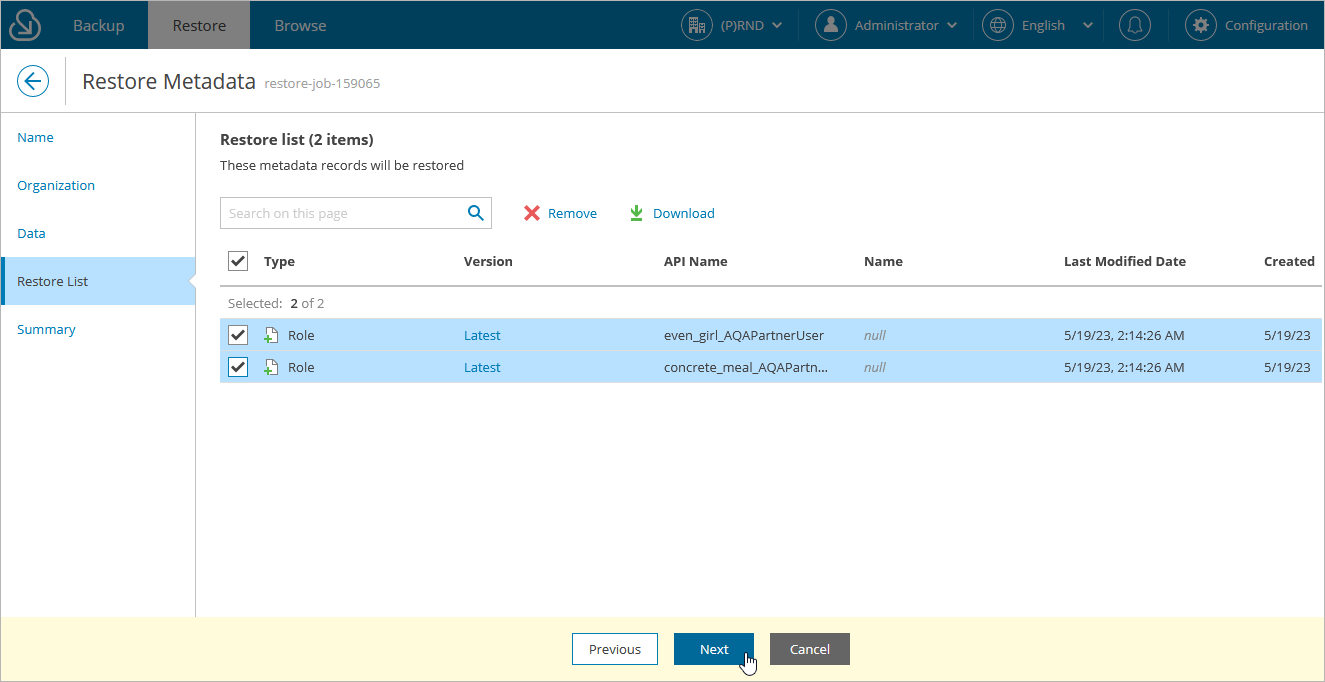Go to the Summary wizard step
The width and height of the screenshot is (1325, 682).
[46, 329]
